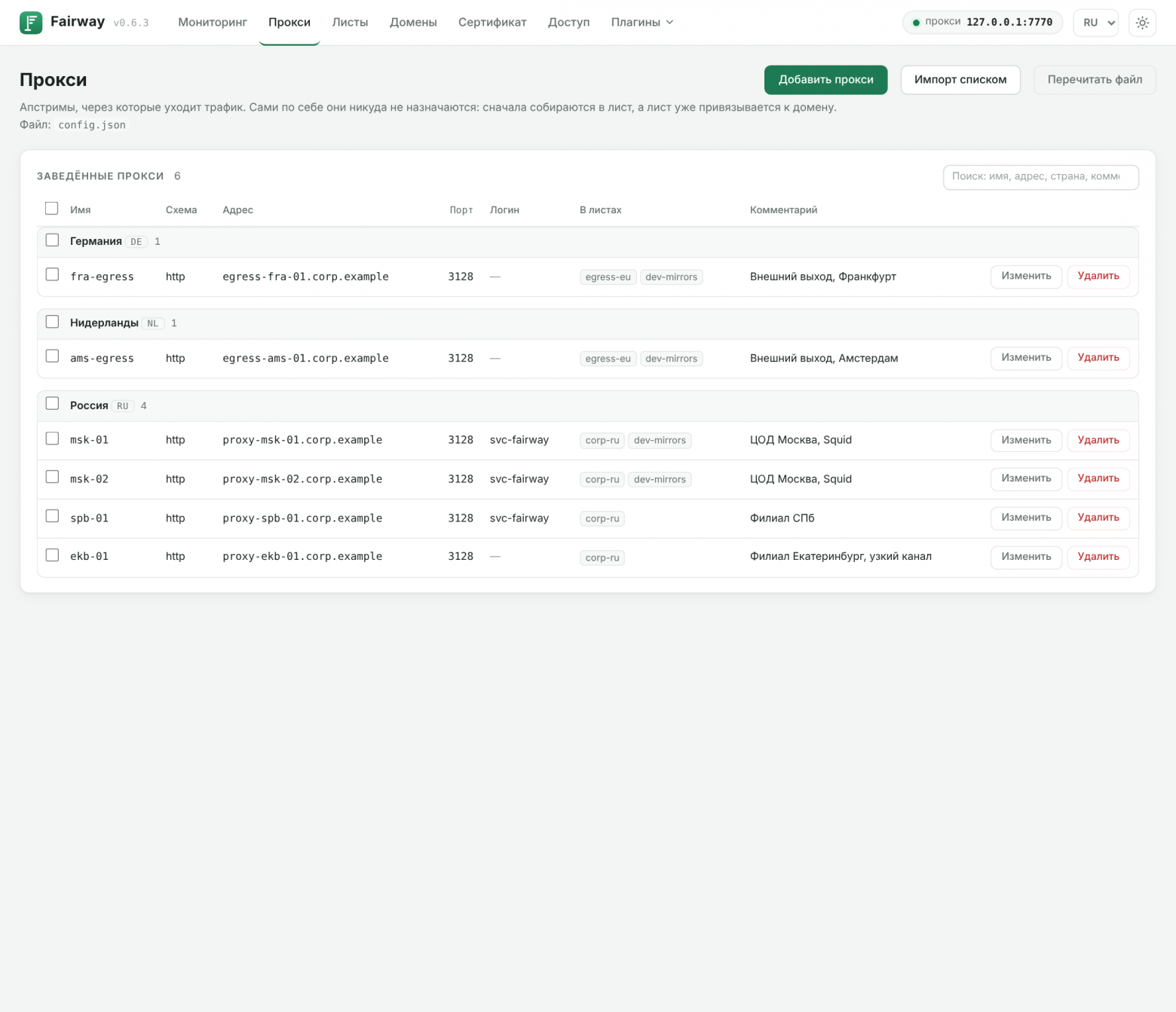The width and height of the screenshot is (1176, 1012).
Task: Click the config.json file name
Action: (92, 125)
